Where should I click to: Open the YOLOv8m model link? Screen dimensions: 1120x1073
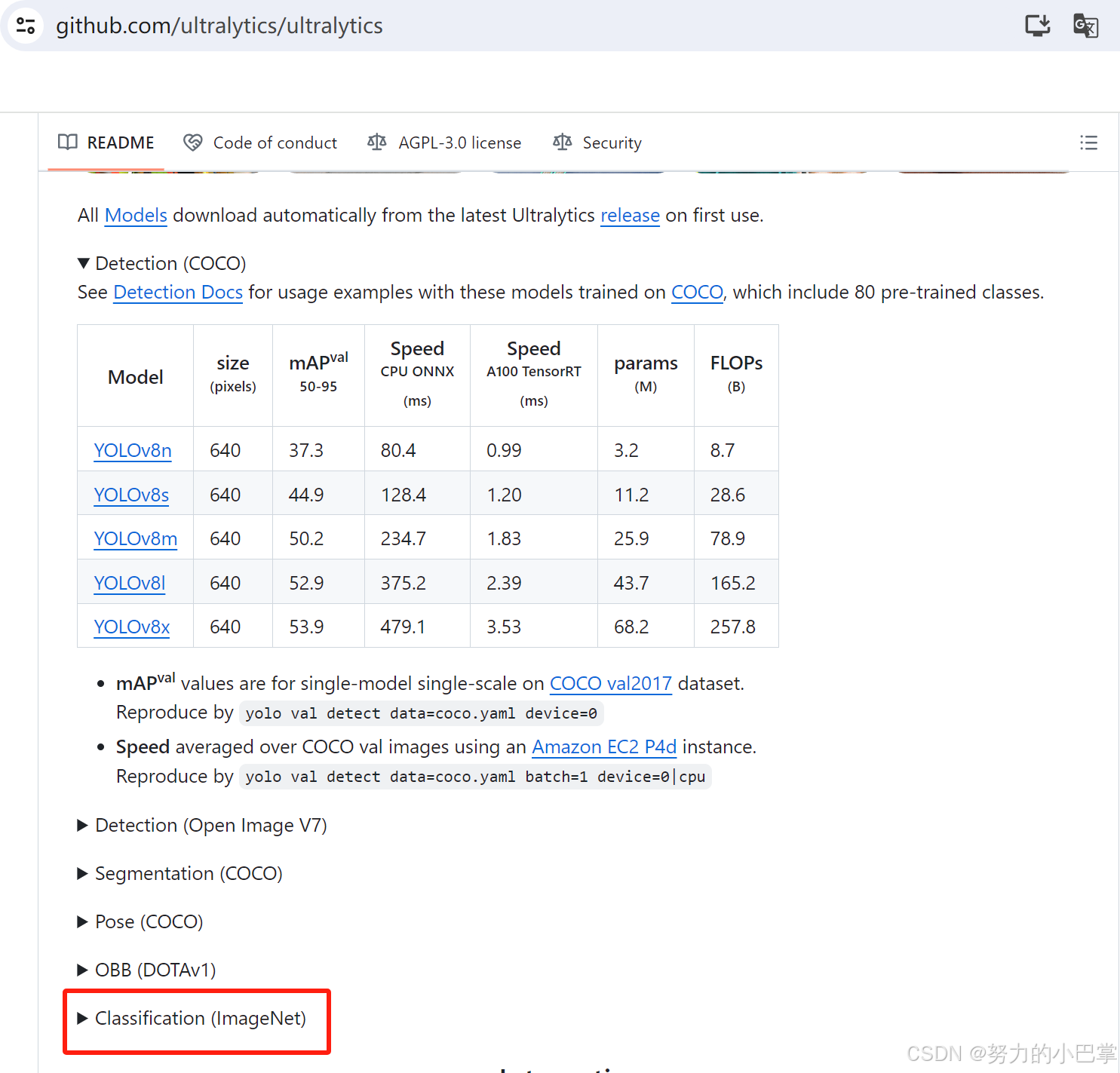coord(136,538)
